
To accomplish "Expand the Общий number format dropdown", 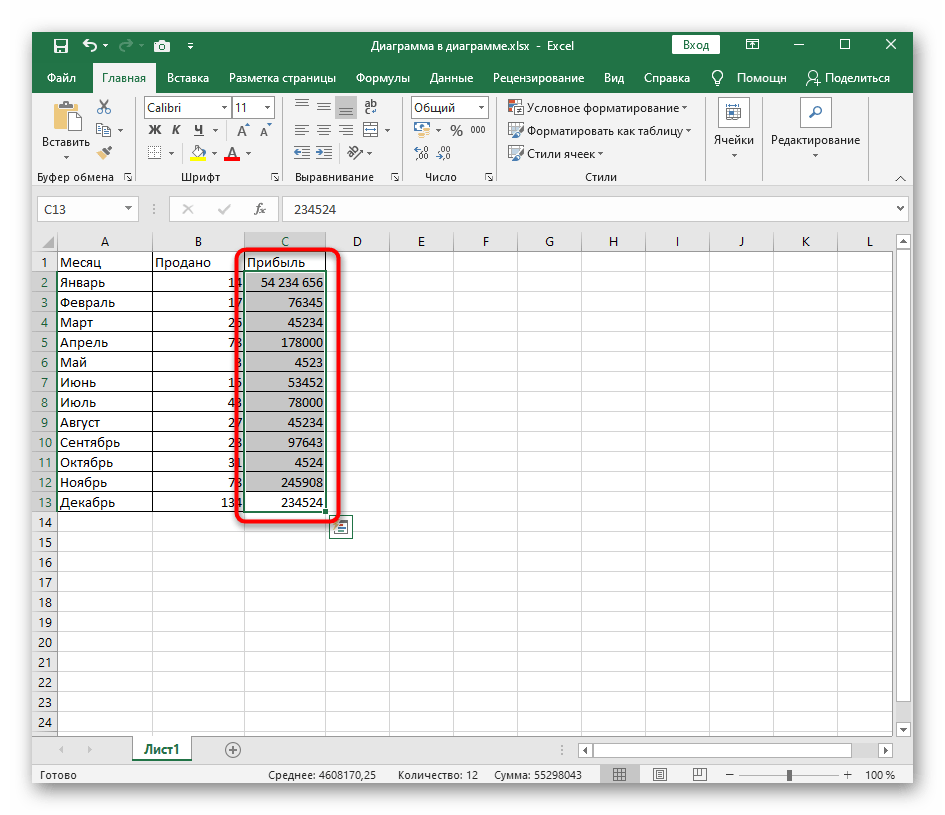I will (481, 108).
